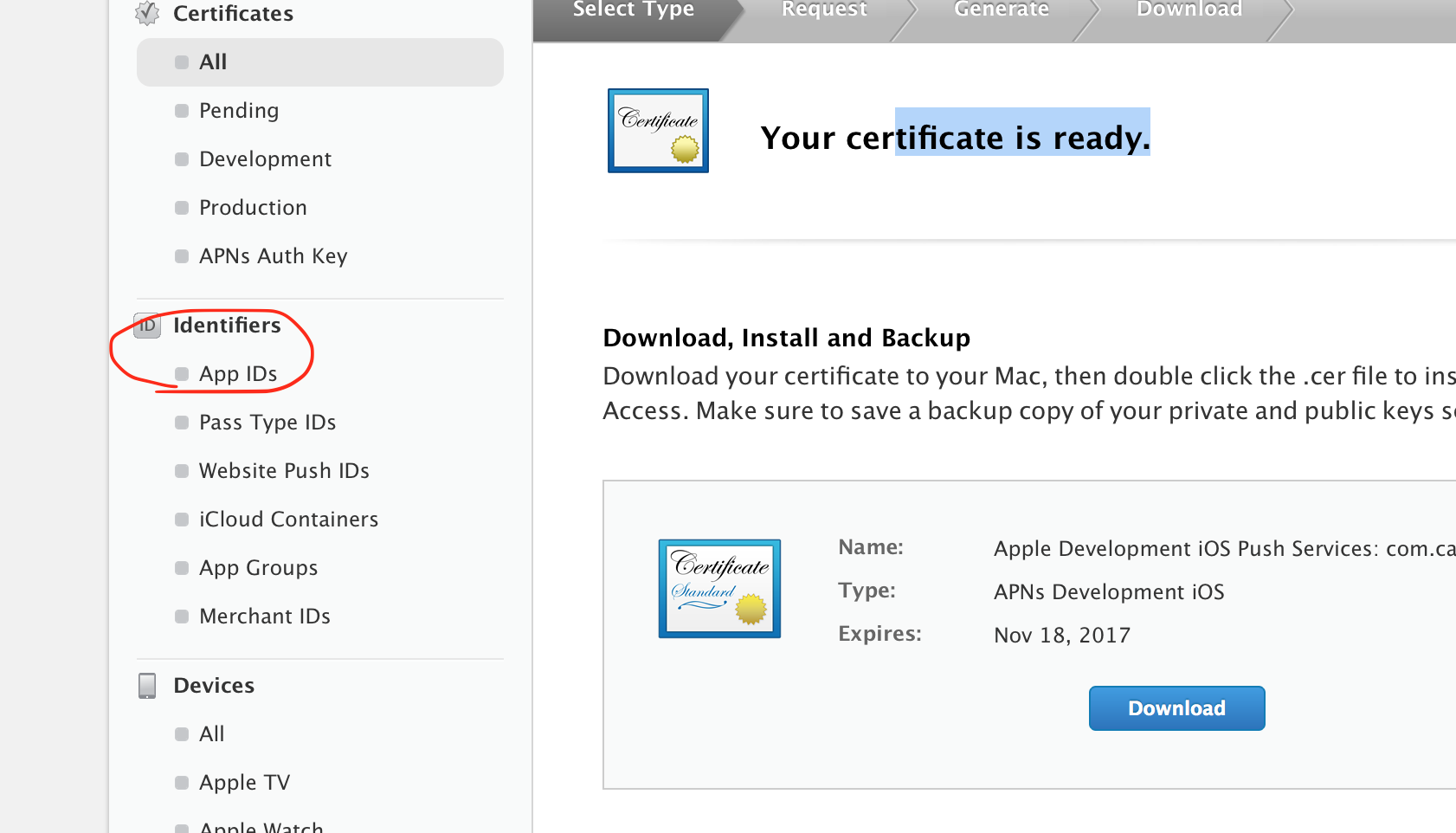Click the Devices section device icon
1456x833 pixels.
coord(147,686)
